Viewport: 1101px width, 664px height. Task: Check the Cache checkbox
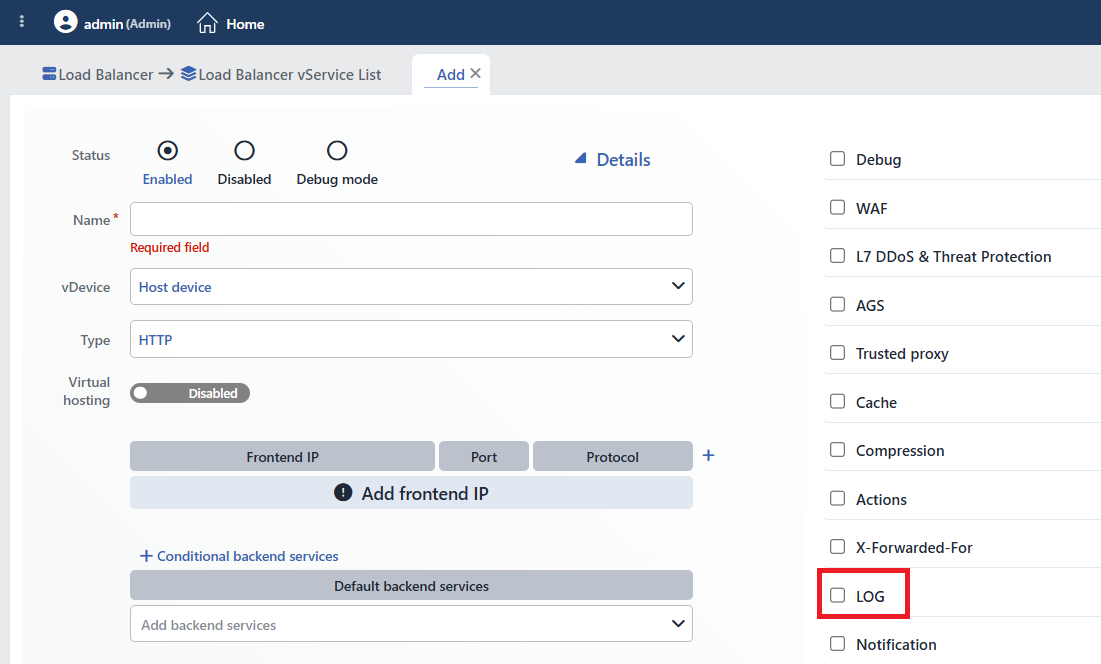coord(838,401)
